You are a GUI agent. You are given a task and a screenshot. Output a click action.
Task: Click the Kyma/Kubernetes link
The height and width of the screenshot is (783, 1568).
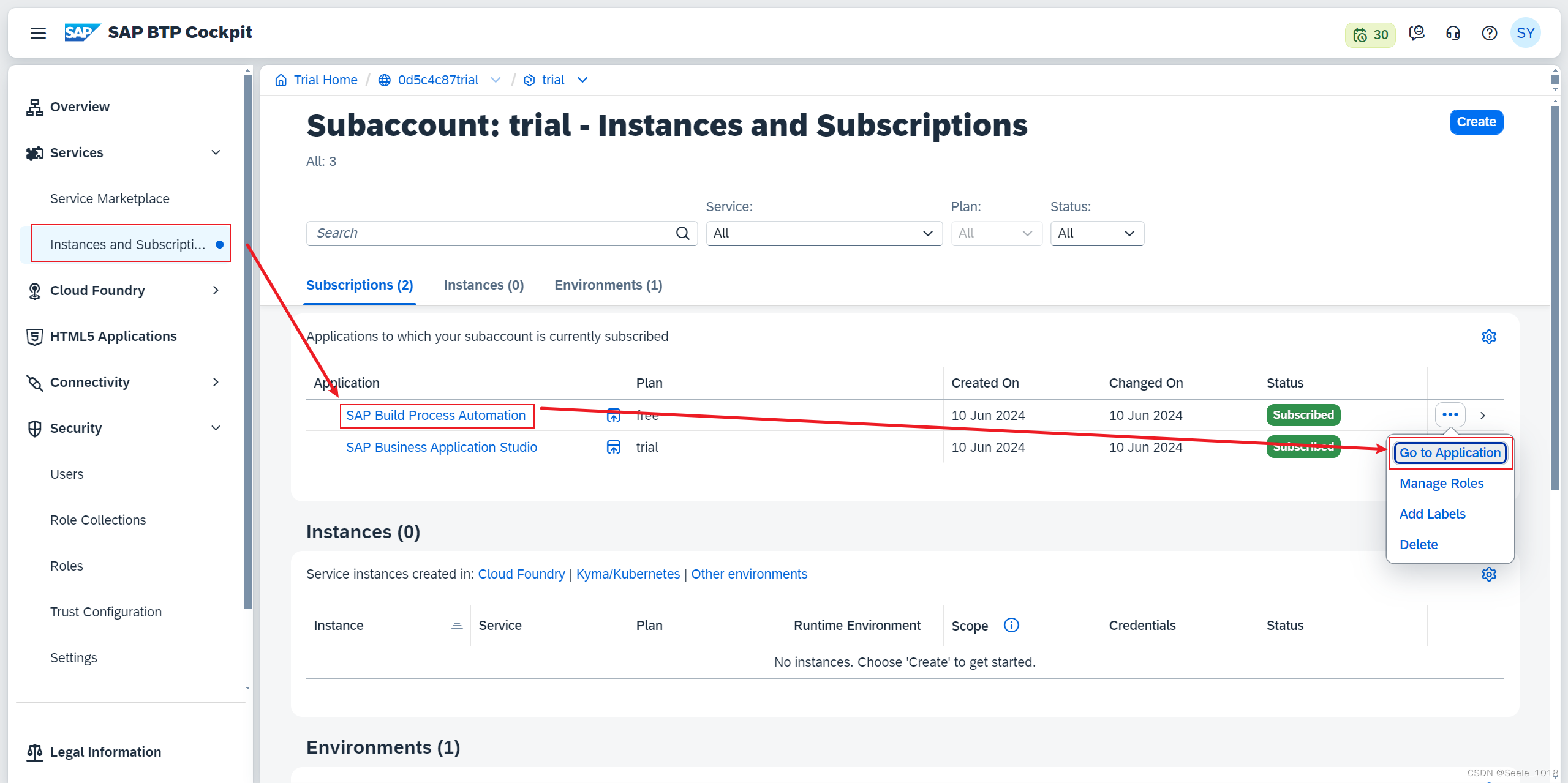[x=628, y=574]
